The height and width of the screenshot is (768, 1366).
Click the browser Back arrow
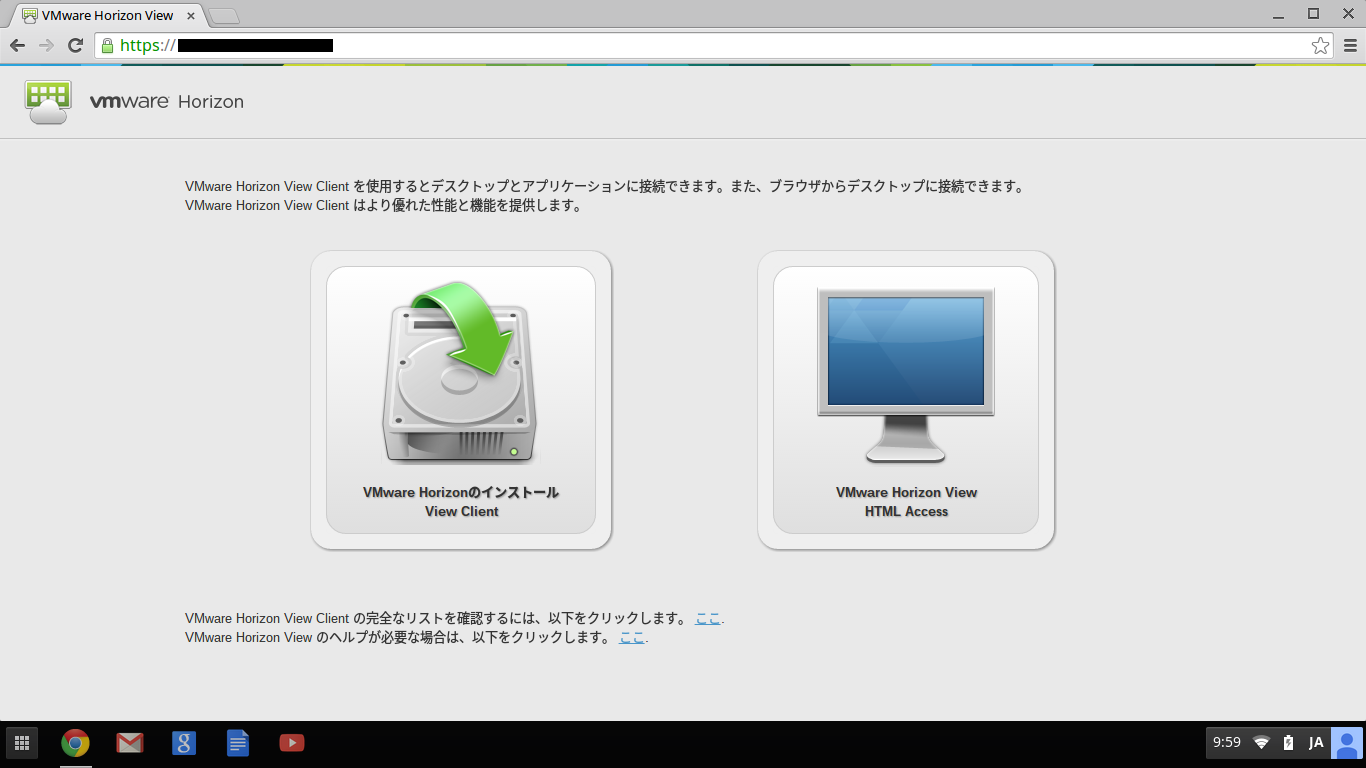coord(17,45)
